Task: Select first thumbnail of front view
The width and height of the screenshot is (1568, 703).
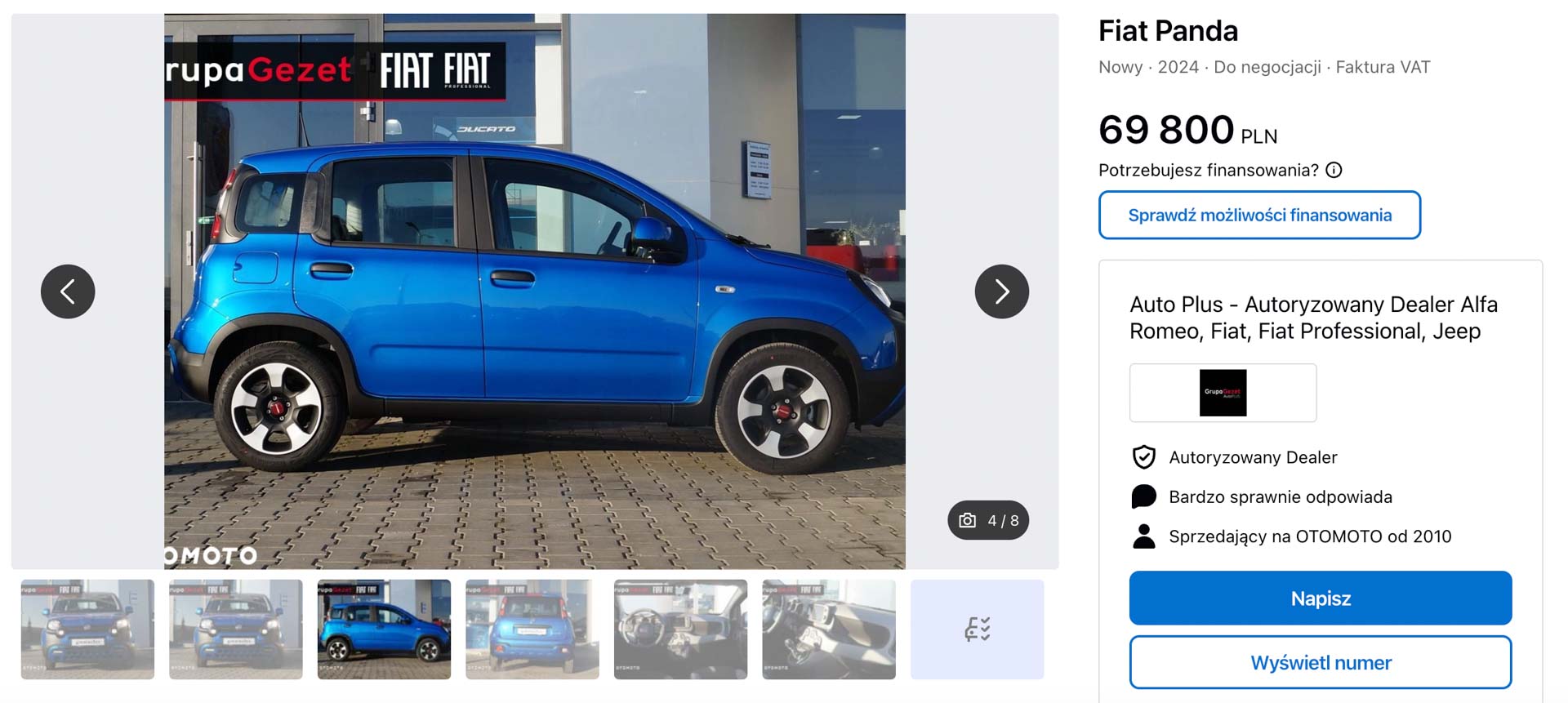Action: (x=87, y=630)
